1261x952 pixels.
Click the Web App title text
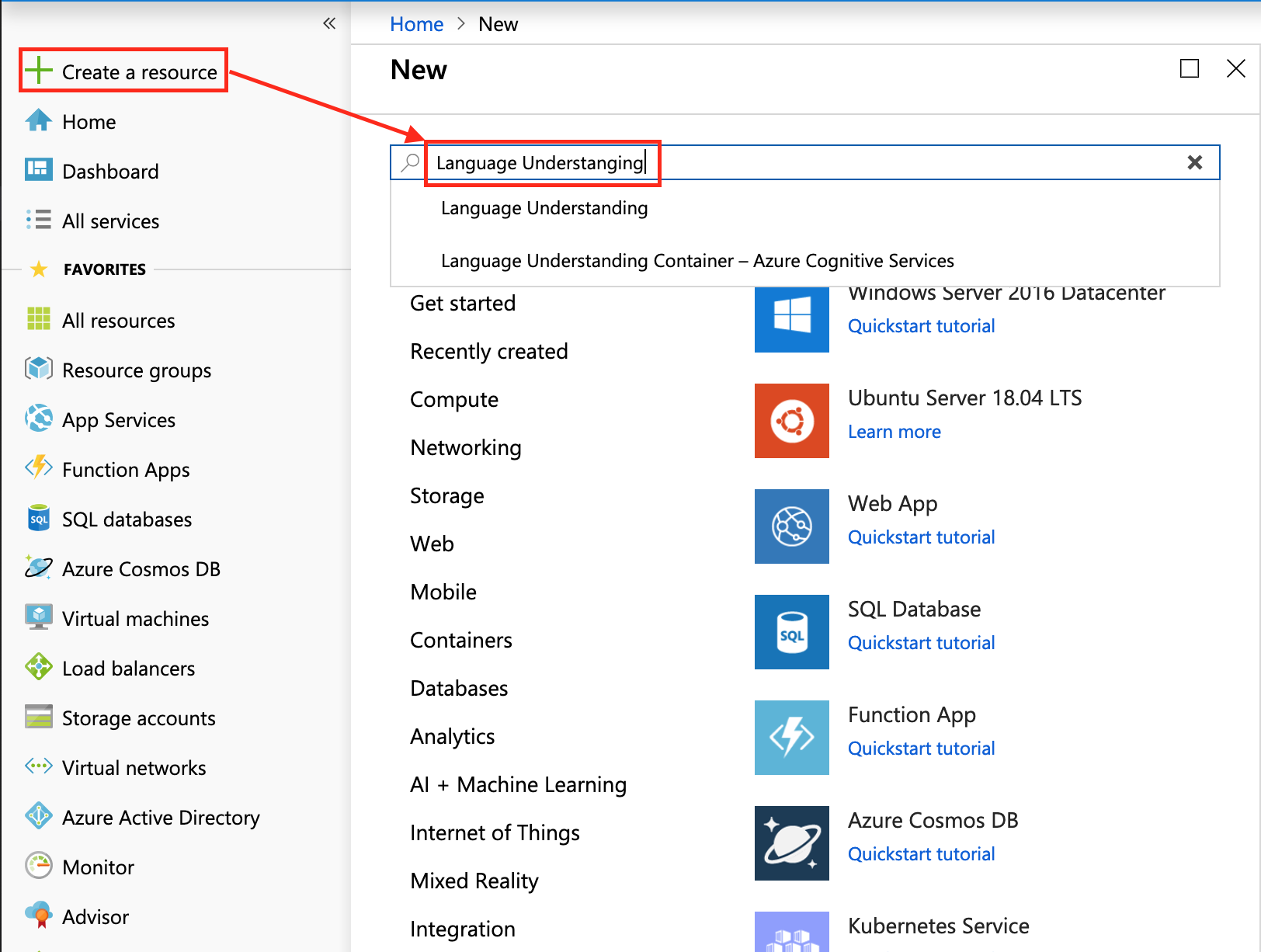[893, 504]
